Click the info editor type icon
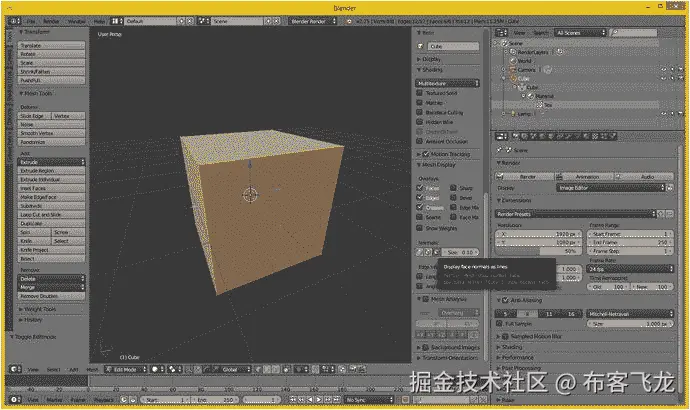 [x=14, y=21]
